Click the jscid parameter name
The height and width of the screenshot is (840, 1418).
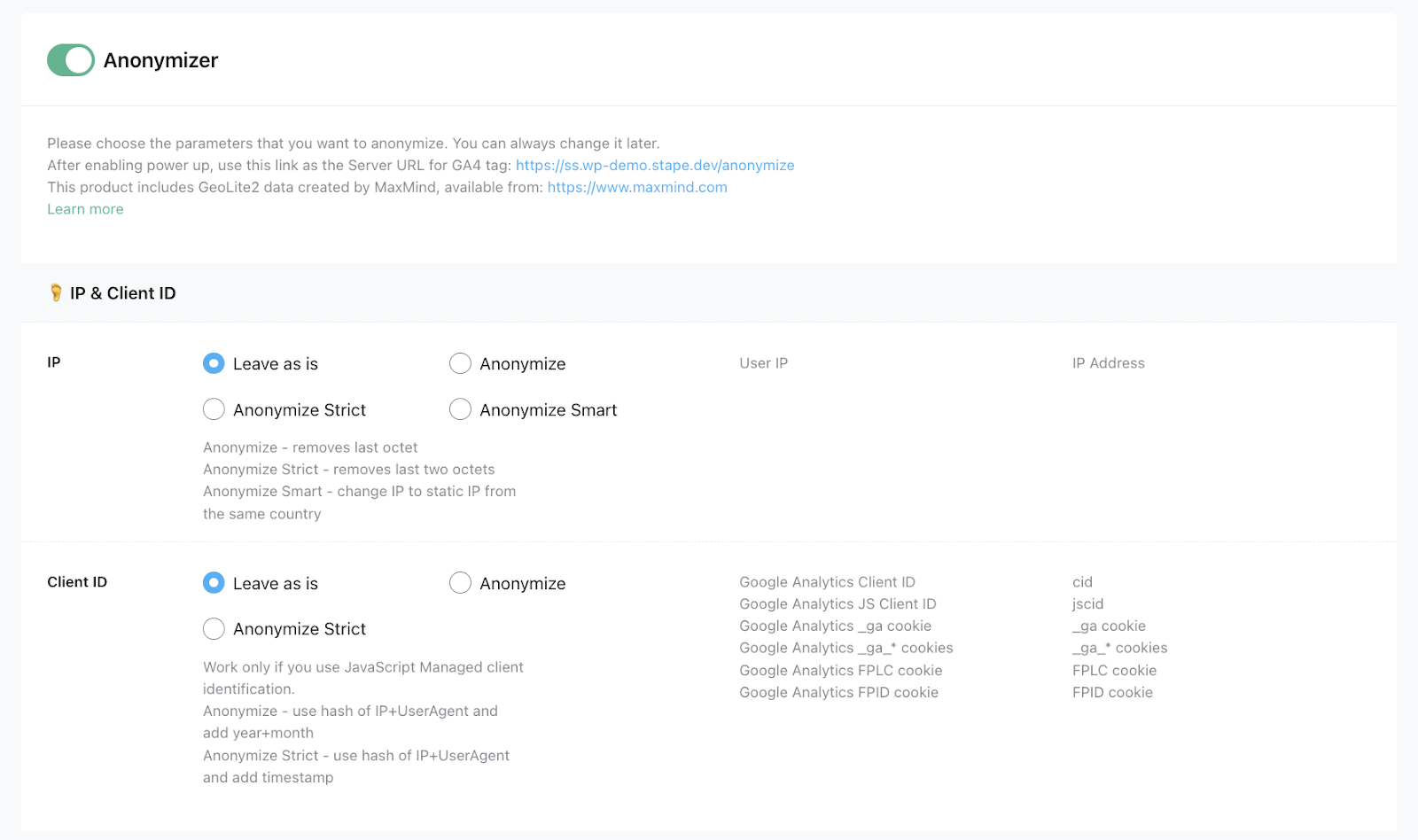click(x=1087, y=604)
